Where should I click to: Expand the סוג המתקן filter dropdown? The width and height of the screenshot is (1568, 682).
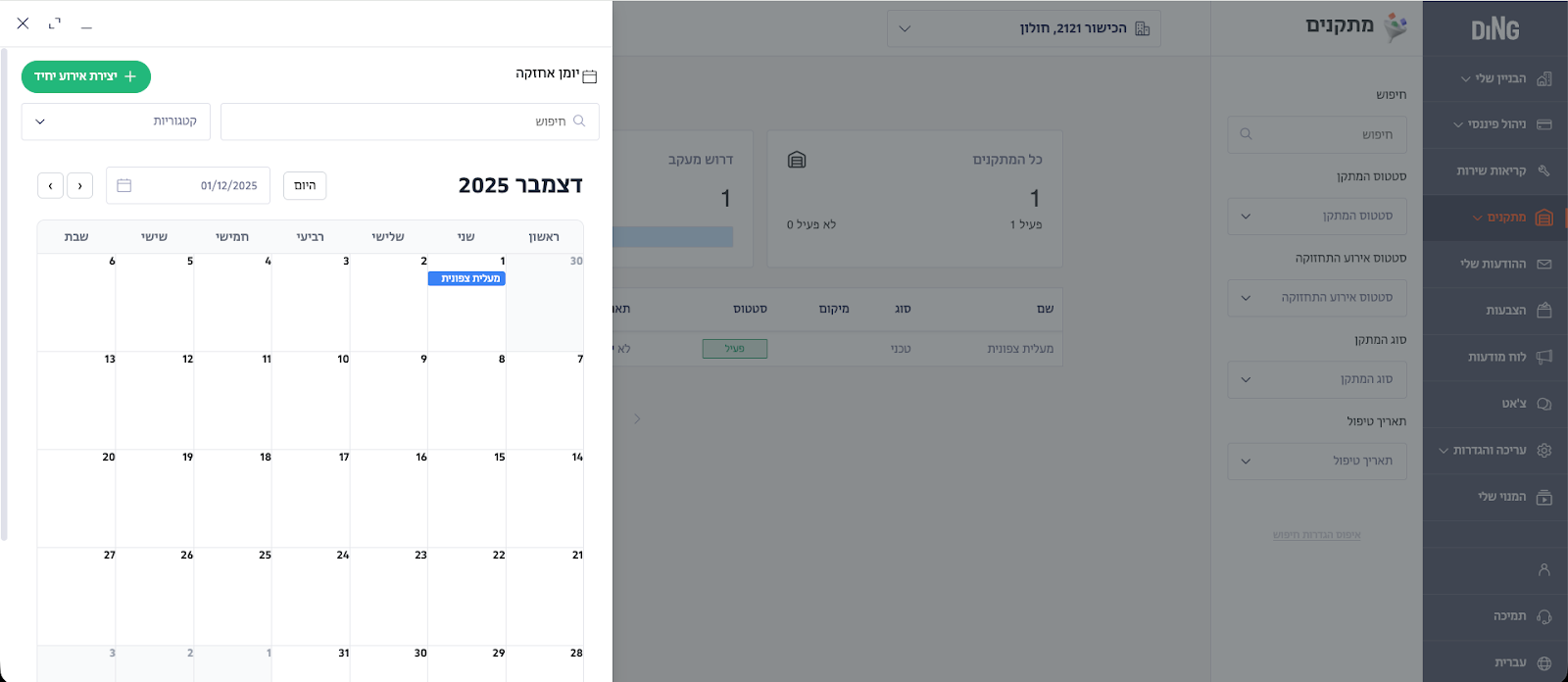pos(1316,379)
